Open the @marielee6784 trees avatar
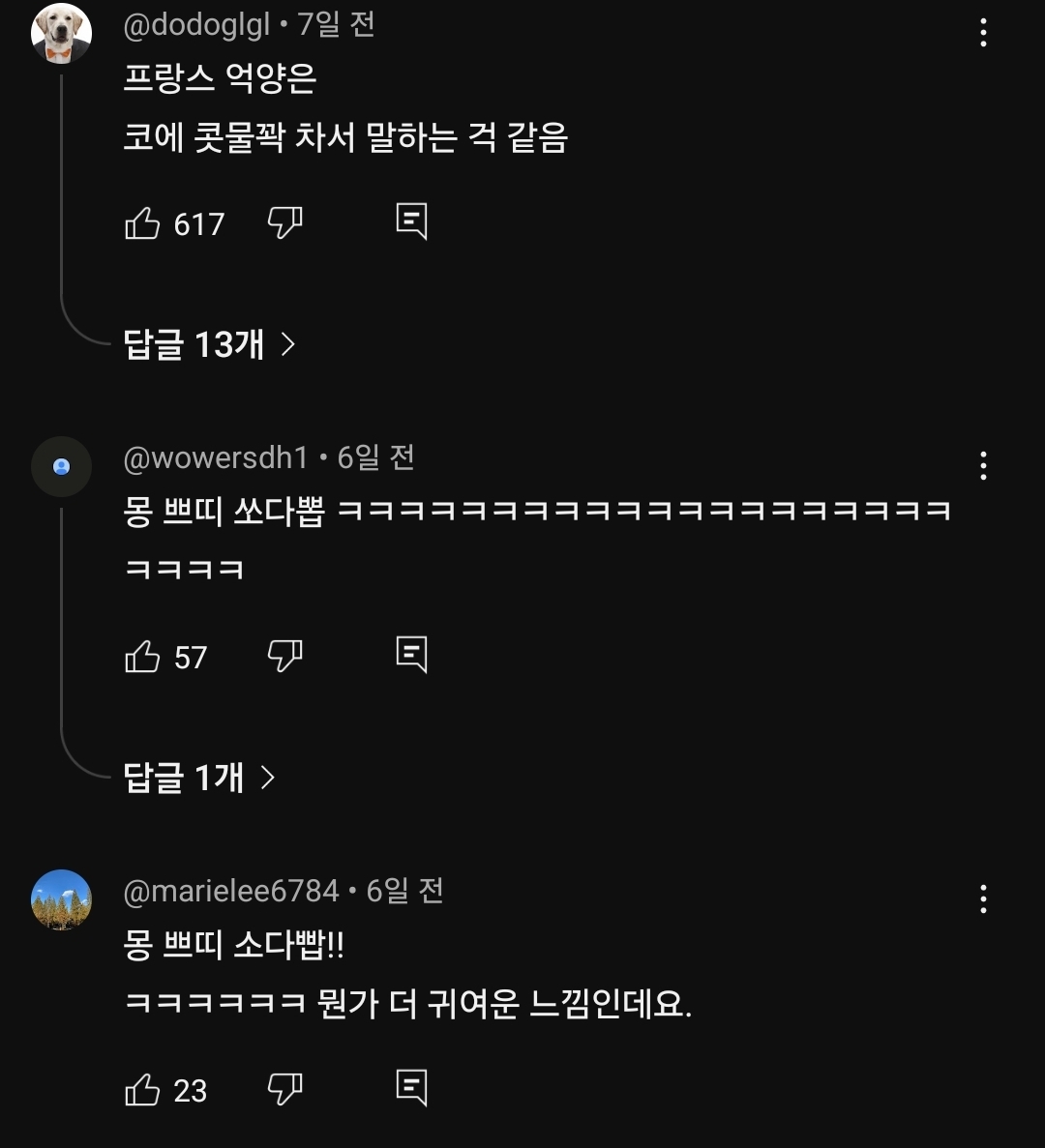This screenshot has height=1148, width=1045. point(62,899)
